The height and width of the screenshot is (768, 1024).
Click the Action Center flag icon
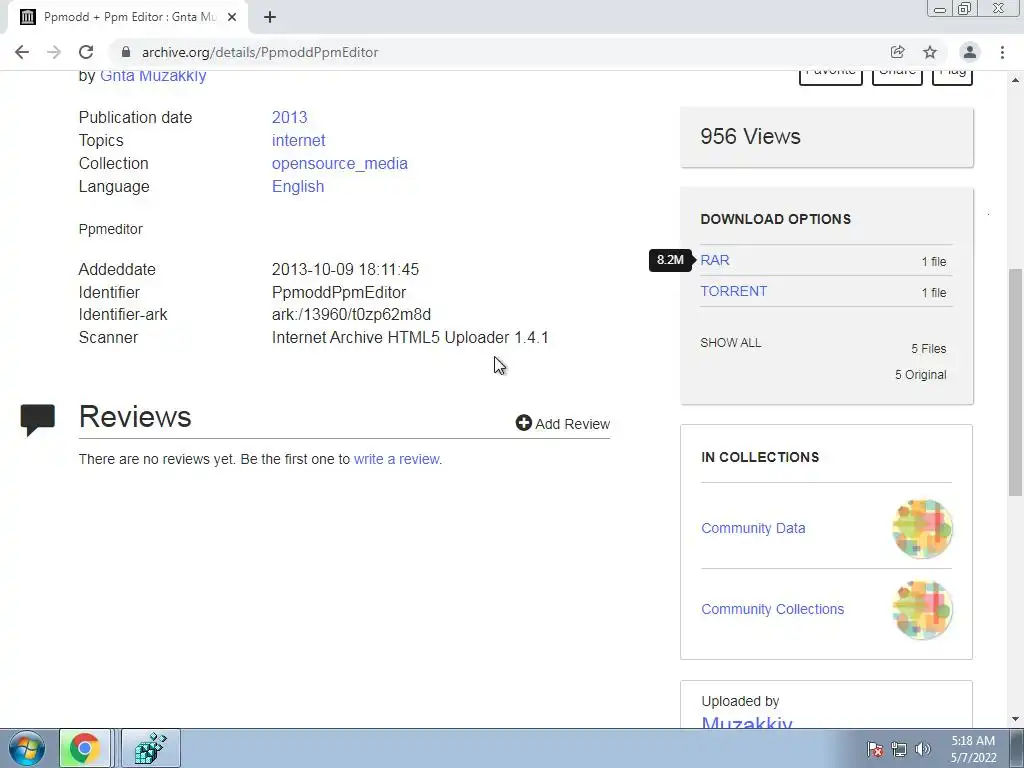[875, 749]
